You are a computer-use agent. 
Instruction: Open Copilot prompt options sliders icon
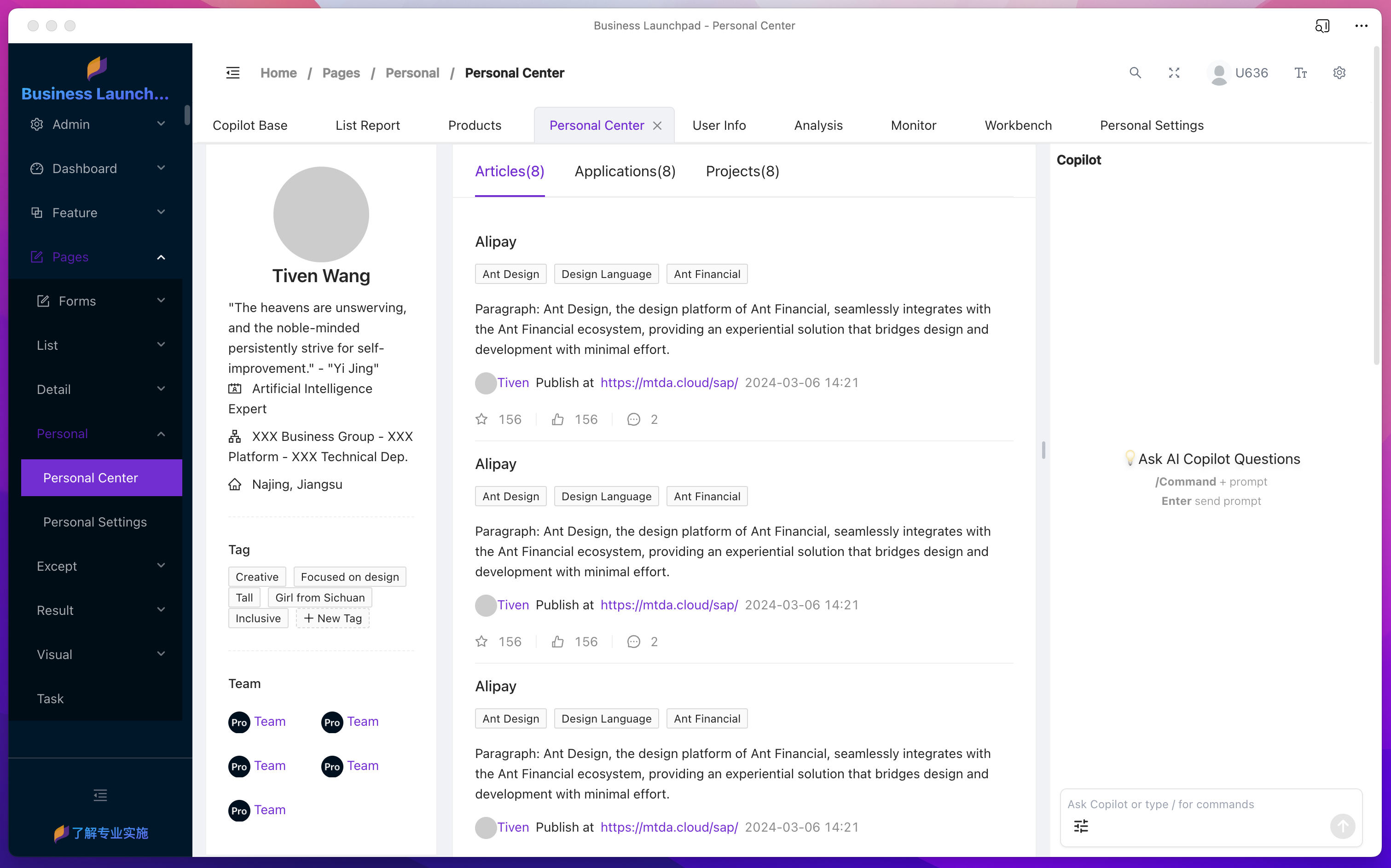(1081, 826)
